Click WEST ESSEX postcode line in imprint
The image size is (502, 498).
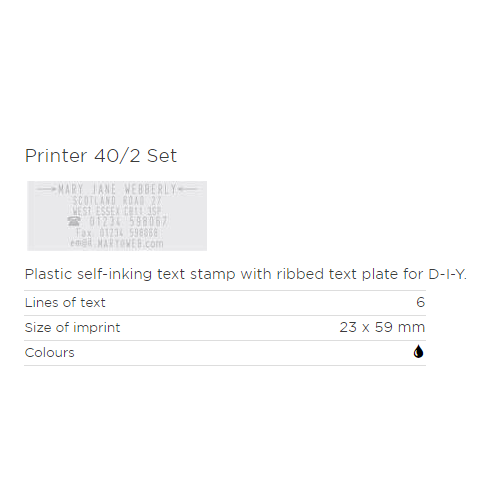(117, 211)
